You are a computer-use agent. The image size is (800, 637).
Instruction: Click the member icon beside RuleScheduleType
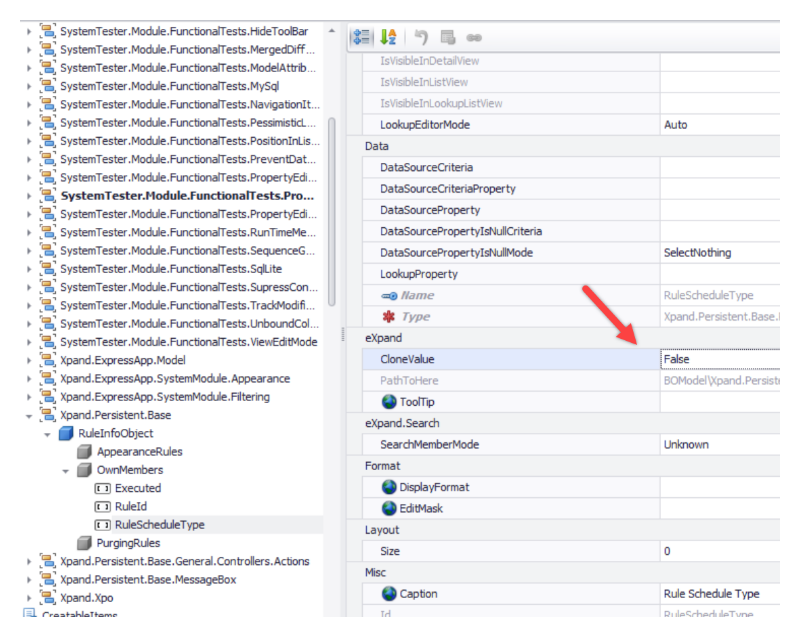103,525
